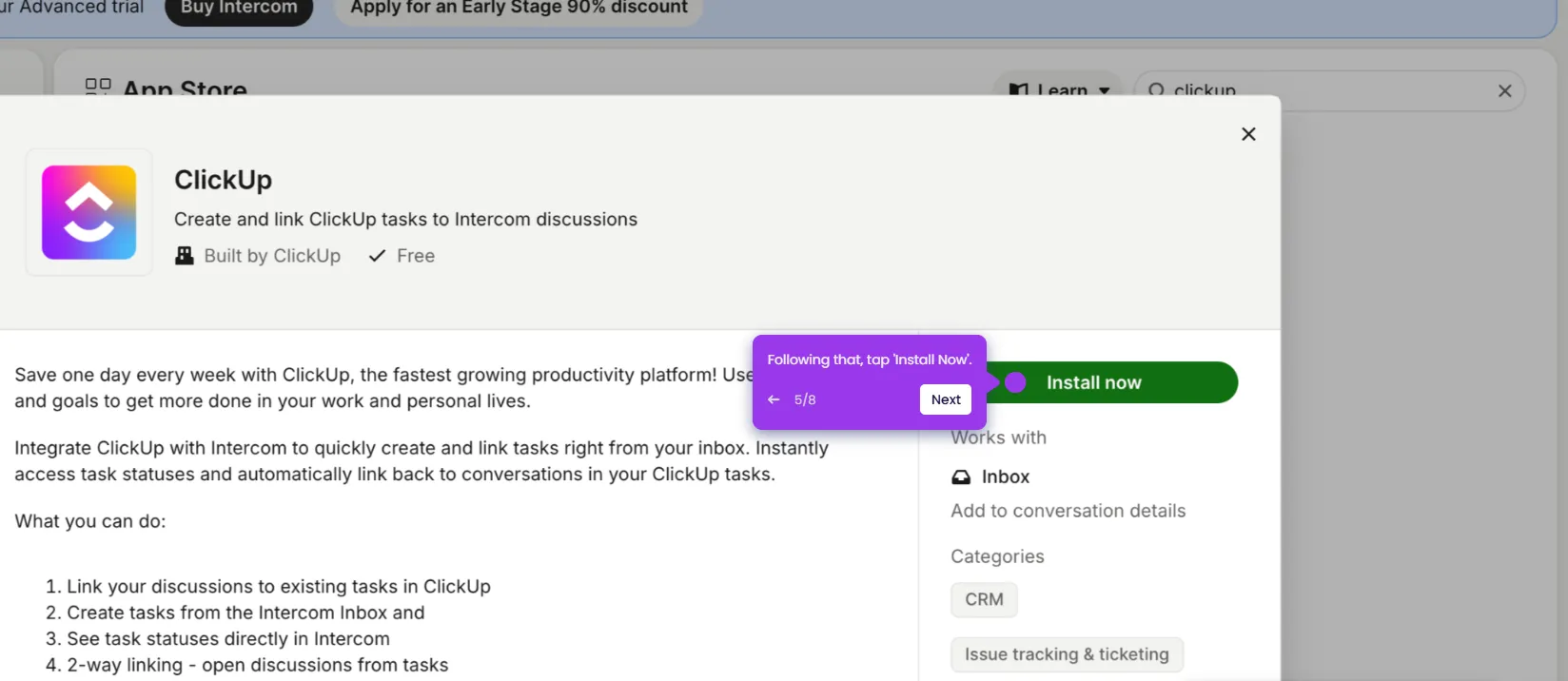Select Issue tracking & ticketing category tag
1568x681 pixels.
tap(1067, 654)
